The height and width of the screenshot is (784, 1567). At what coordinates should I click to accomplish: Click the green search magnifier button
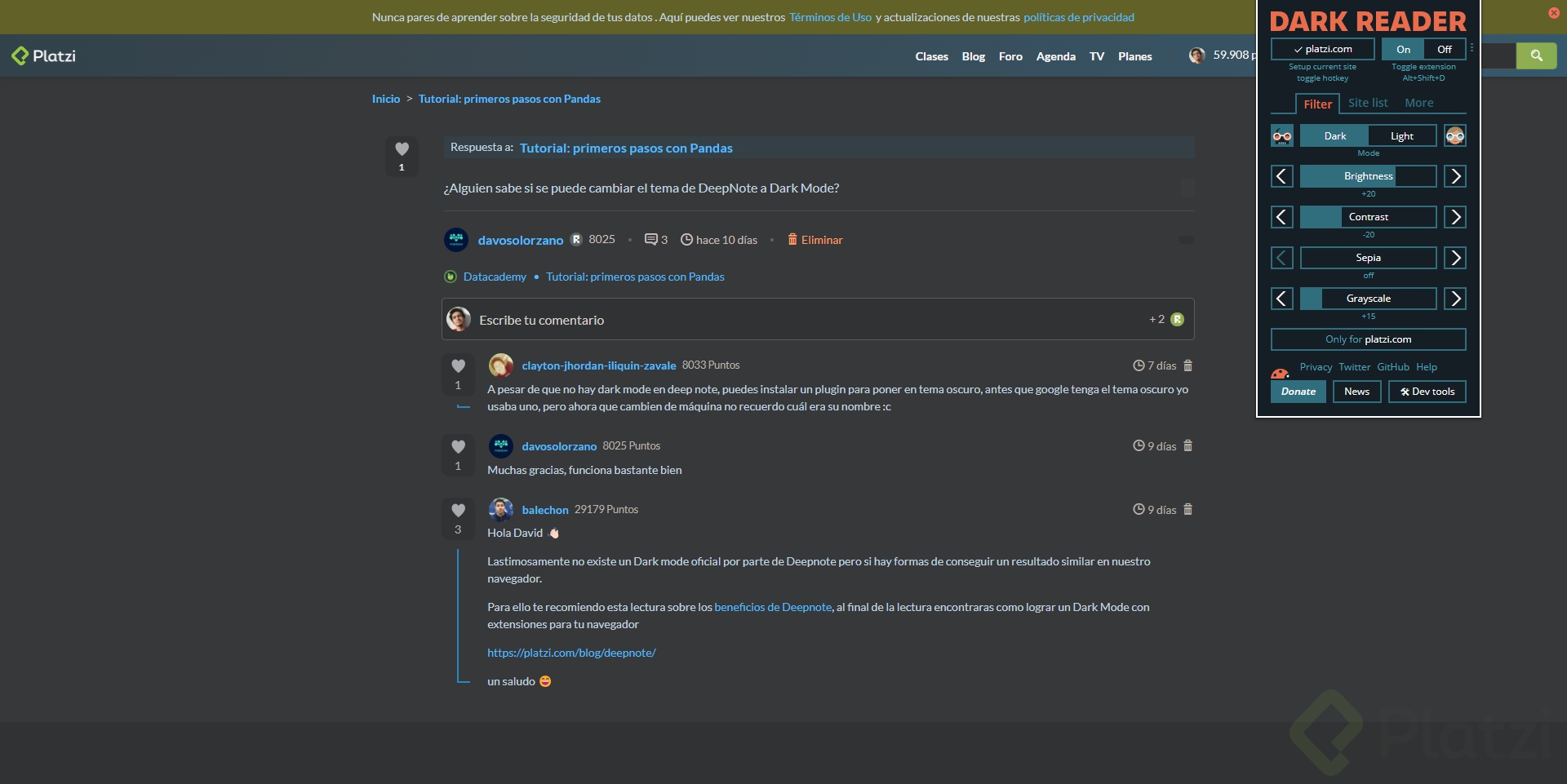(x=1536, y=55)
